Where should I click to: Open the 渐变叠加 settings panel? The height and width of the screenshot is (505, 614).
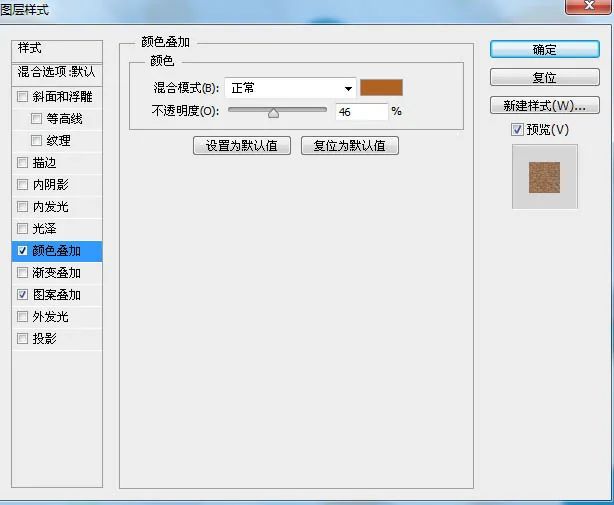click(57, 273)
